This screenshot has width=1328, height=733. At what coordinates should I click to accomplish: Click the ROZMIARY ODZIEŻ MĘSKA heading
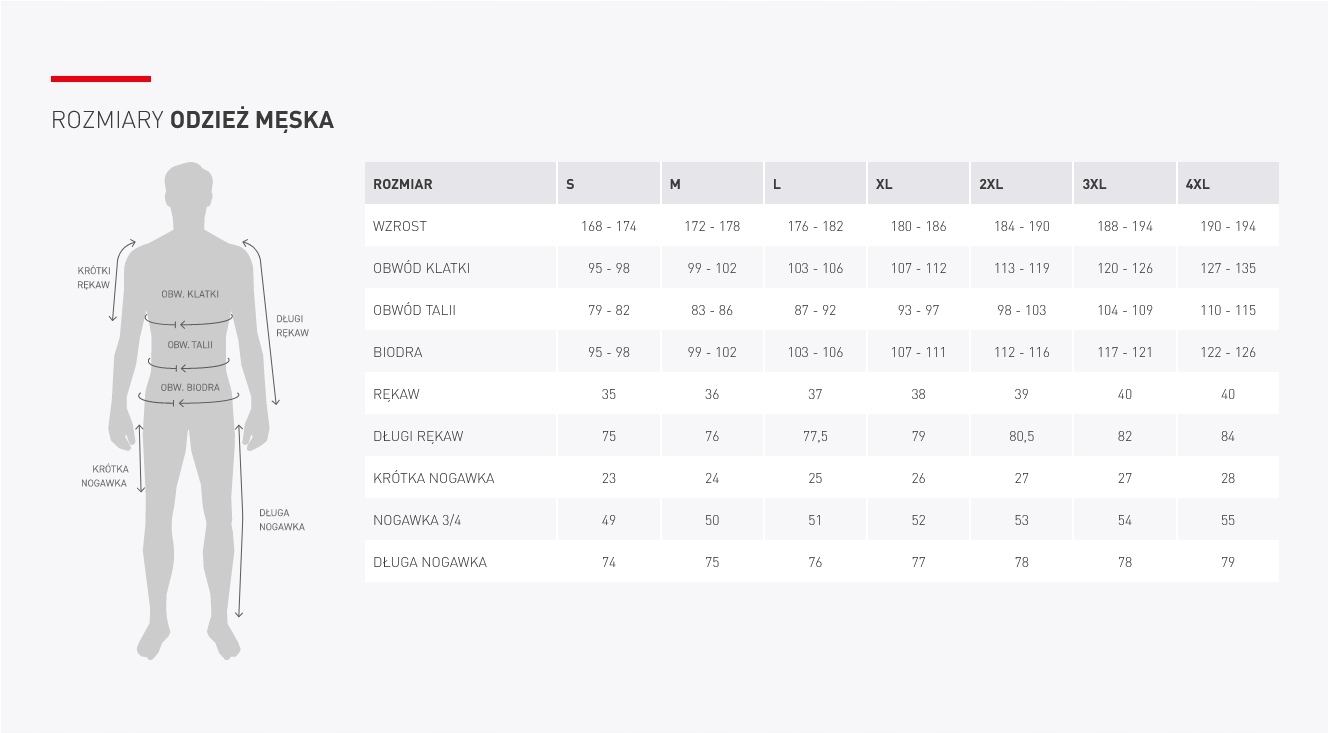(192, 121)
